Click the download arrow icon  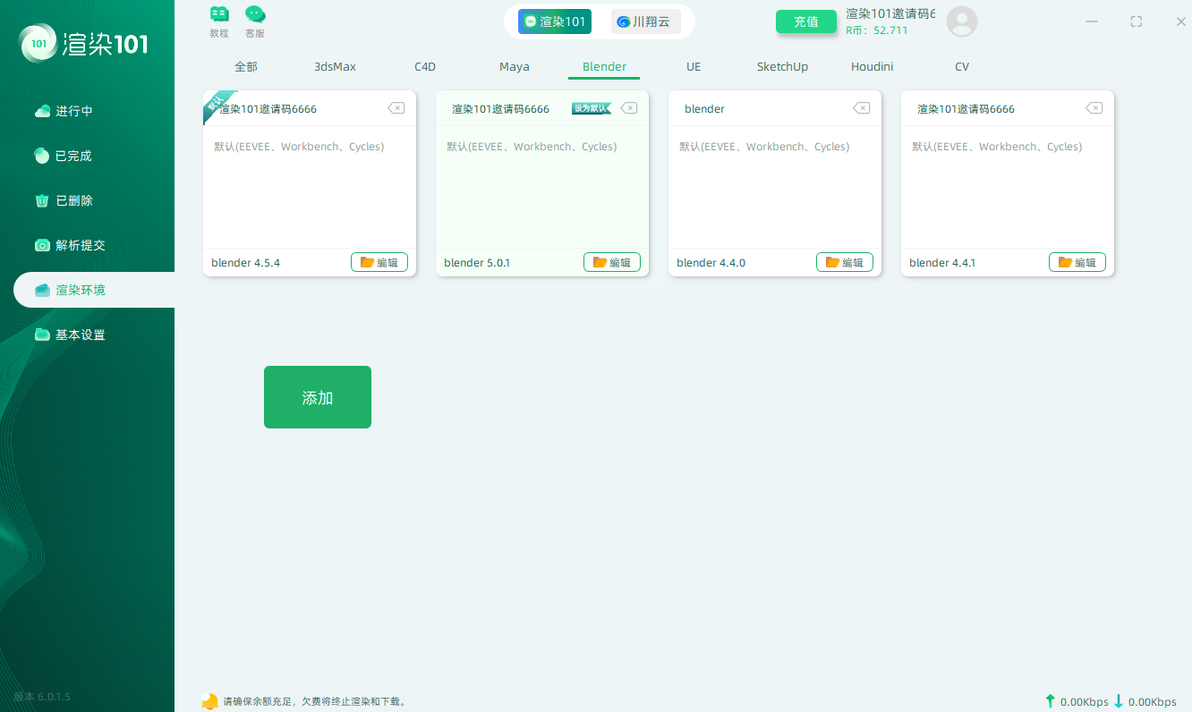(1118, 701)
